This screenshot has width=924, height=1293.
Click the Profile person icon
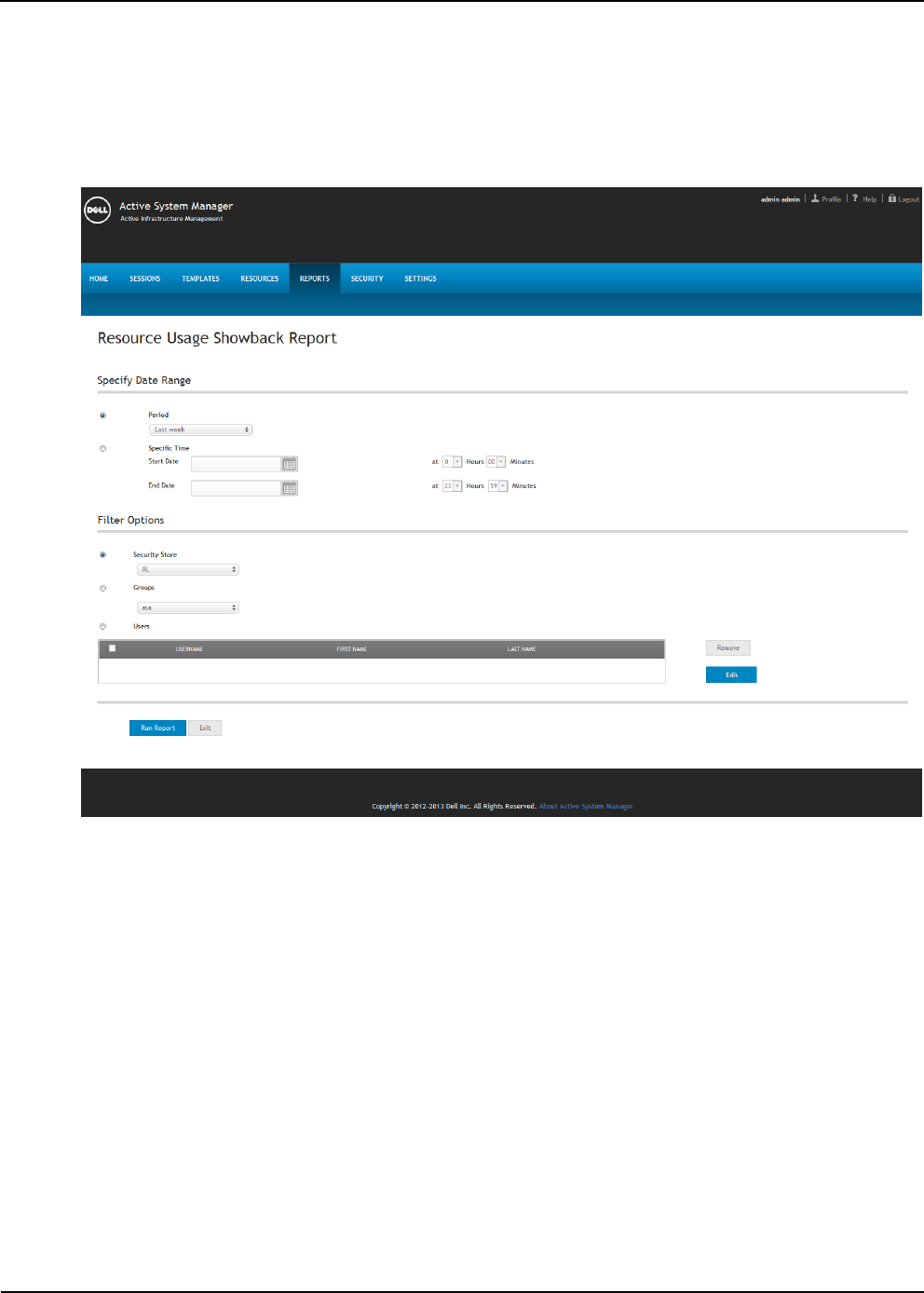[x=815, y=198]
